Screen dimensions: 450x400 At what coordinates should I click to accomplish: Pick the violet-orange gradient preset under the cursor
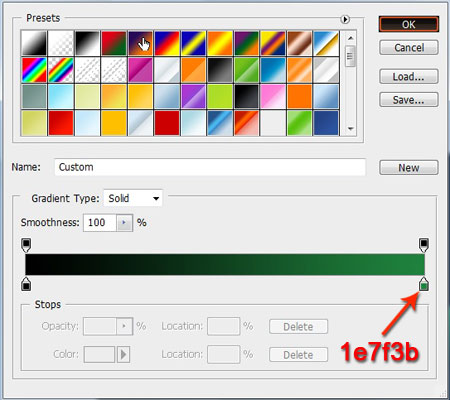tap(140, 43)
